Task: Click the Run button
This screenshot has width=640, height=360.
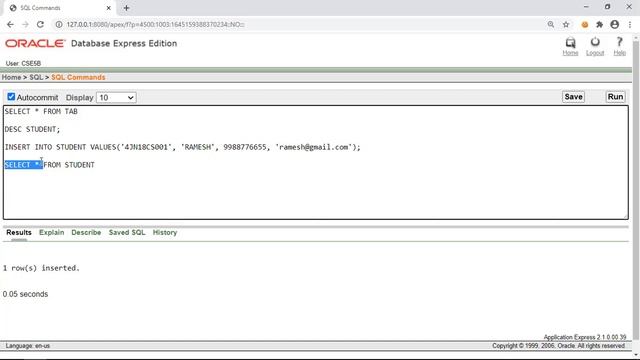Action: [x=615, y=97]
